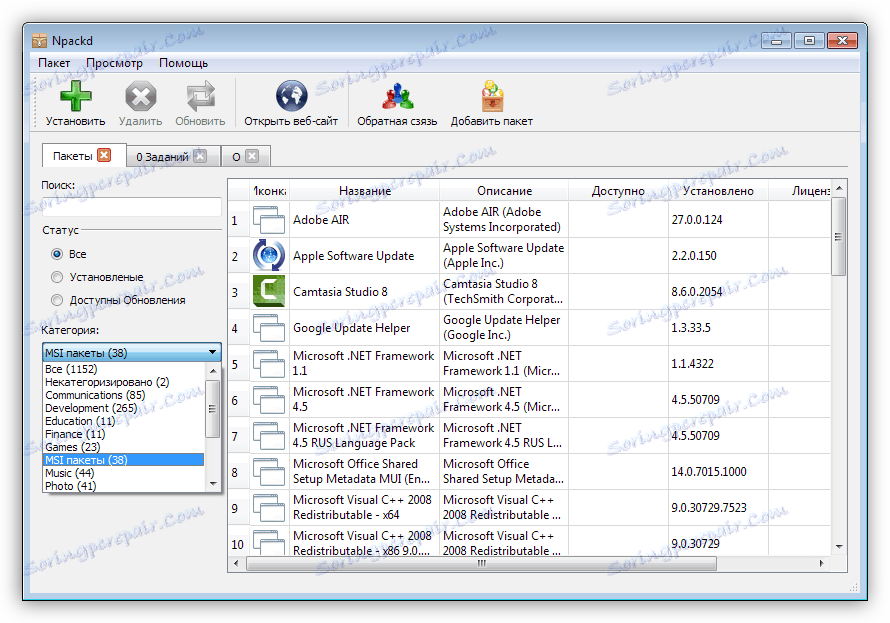
Task: Choose Finance (11) category
Action: pos(124,434)
